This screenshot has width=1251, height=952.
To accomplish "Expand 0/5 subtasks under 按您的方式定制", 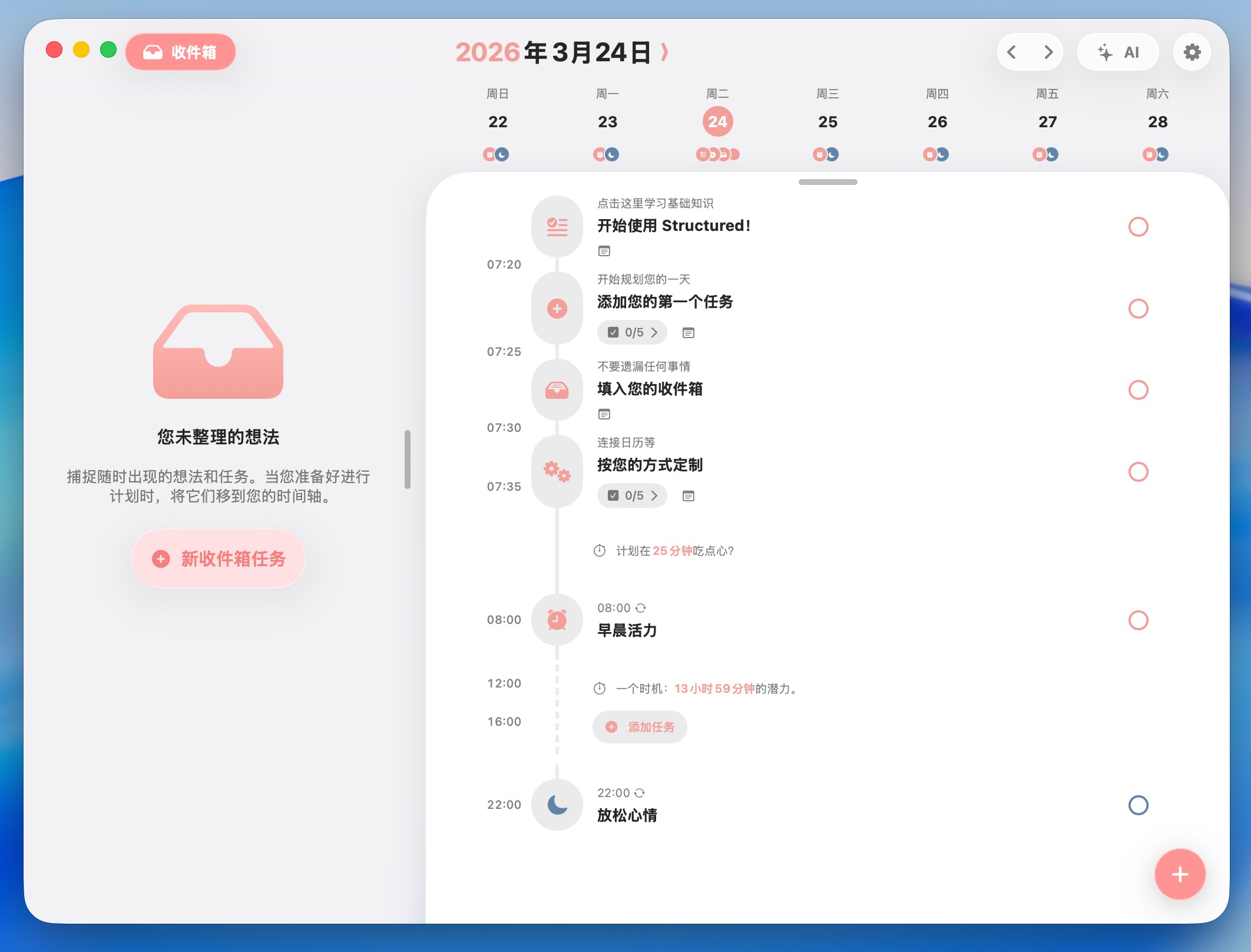I will (632, 496).
